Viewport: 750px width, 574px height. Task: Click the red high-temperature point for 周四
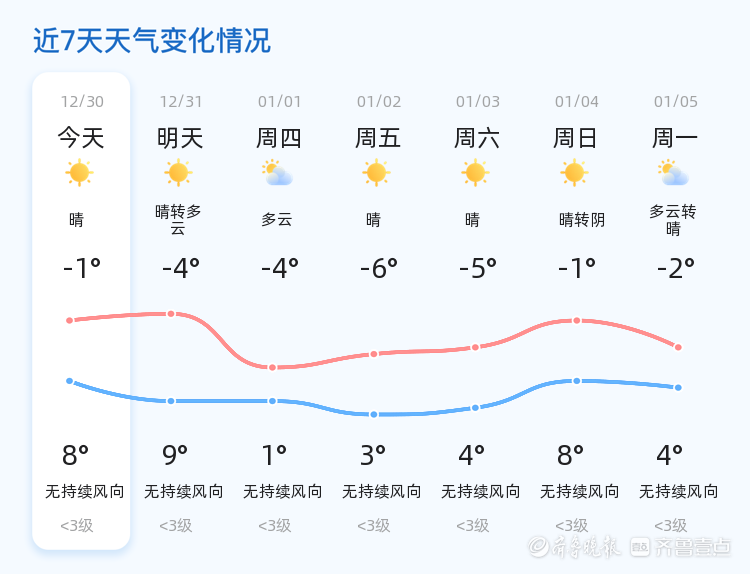click(272, 367)
